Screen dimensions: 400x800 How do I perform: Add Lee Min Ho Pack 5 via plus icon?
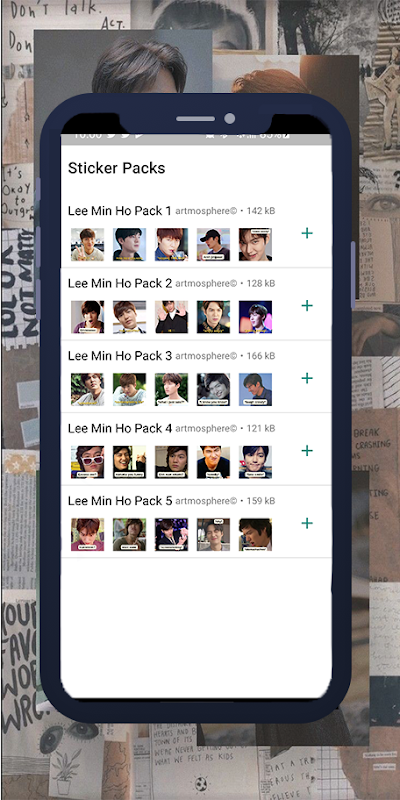point(307,523)
